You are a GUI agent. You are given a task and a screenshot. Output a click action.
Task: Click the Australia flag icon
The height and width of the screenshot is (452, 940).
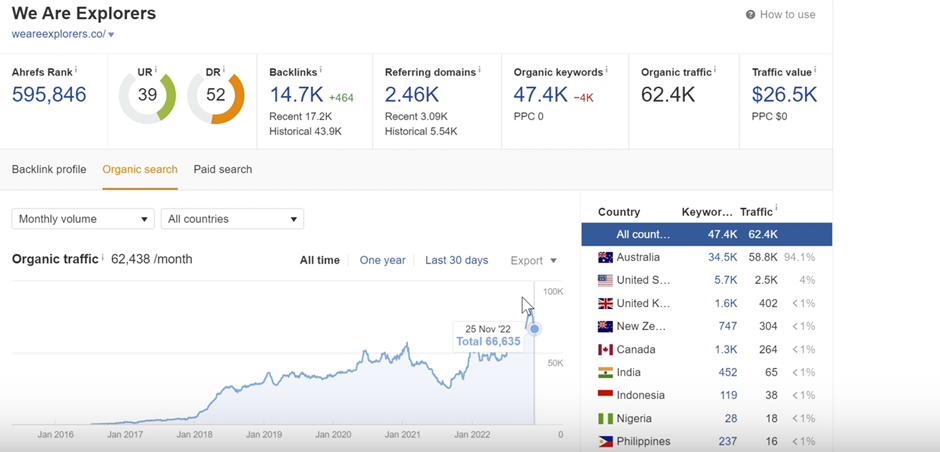[605, 257]
